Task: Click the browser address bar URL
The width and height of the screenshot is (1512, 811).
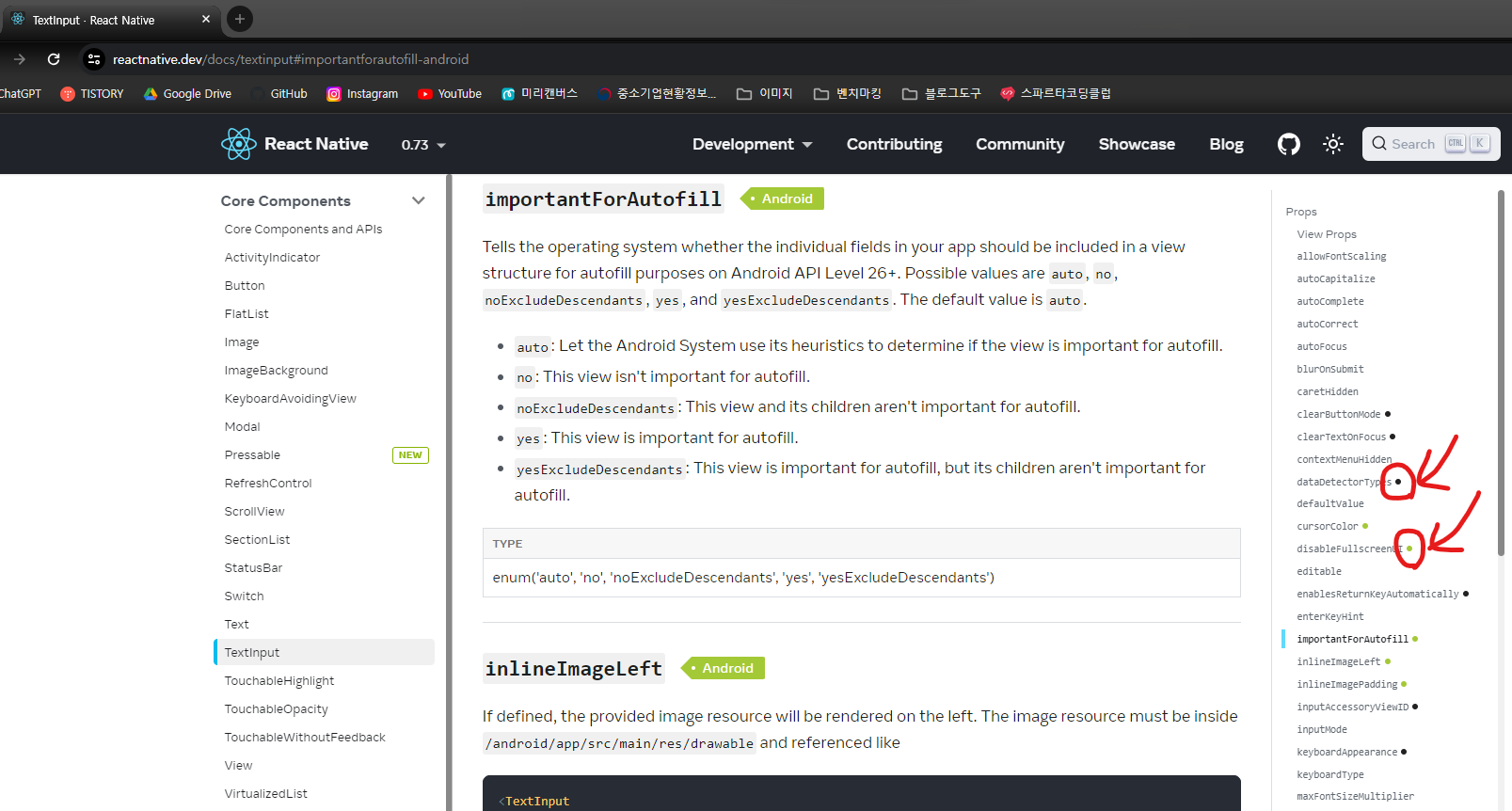Action: pyautogui.click(x=291, y=59)
